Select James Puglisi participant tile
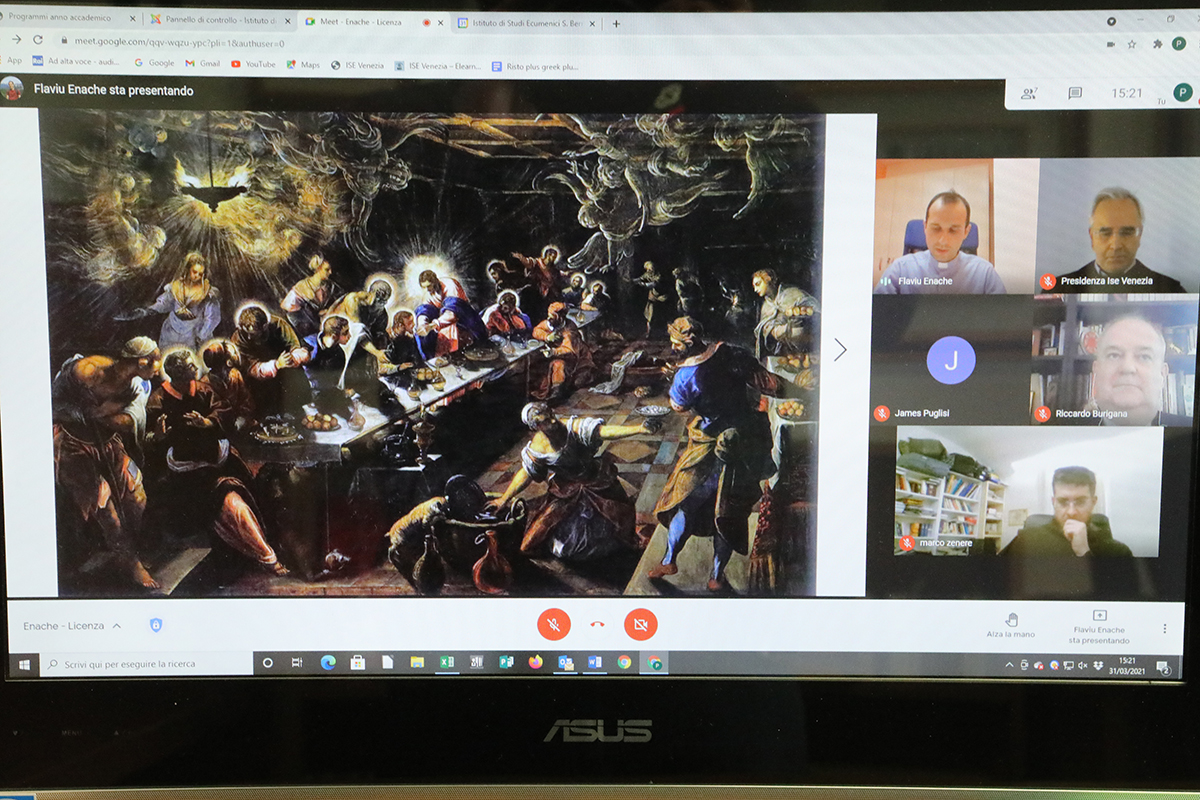This screenshot has height=800, width=1200. tap(950, 360)
